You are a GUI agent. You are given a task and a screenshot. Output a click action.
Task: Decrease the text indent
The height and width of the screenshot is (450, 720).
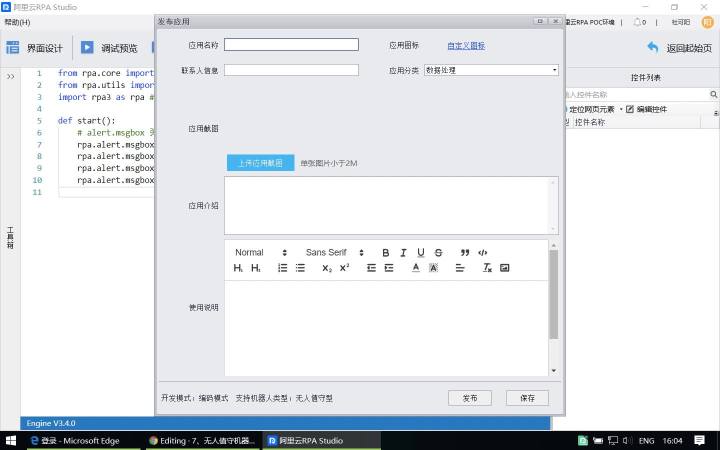tap(371, 268)
